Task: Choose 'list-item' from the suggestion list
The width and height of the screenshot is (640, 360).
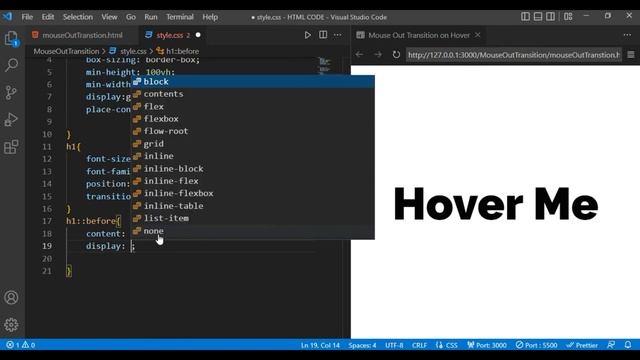Action: (x=253, y=218)
